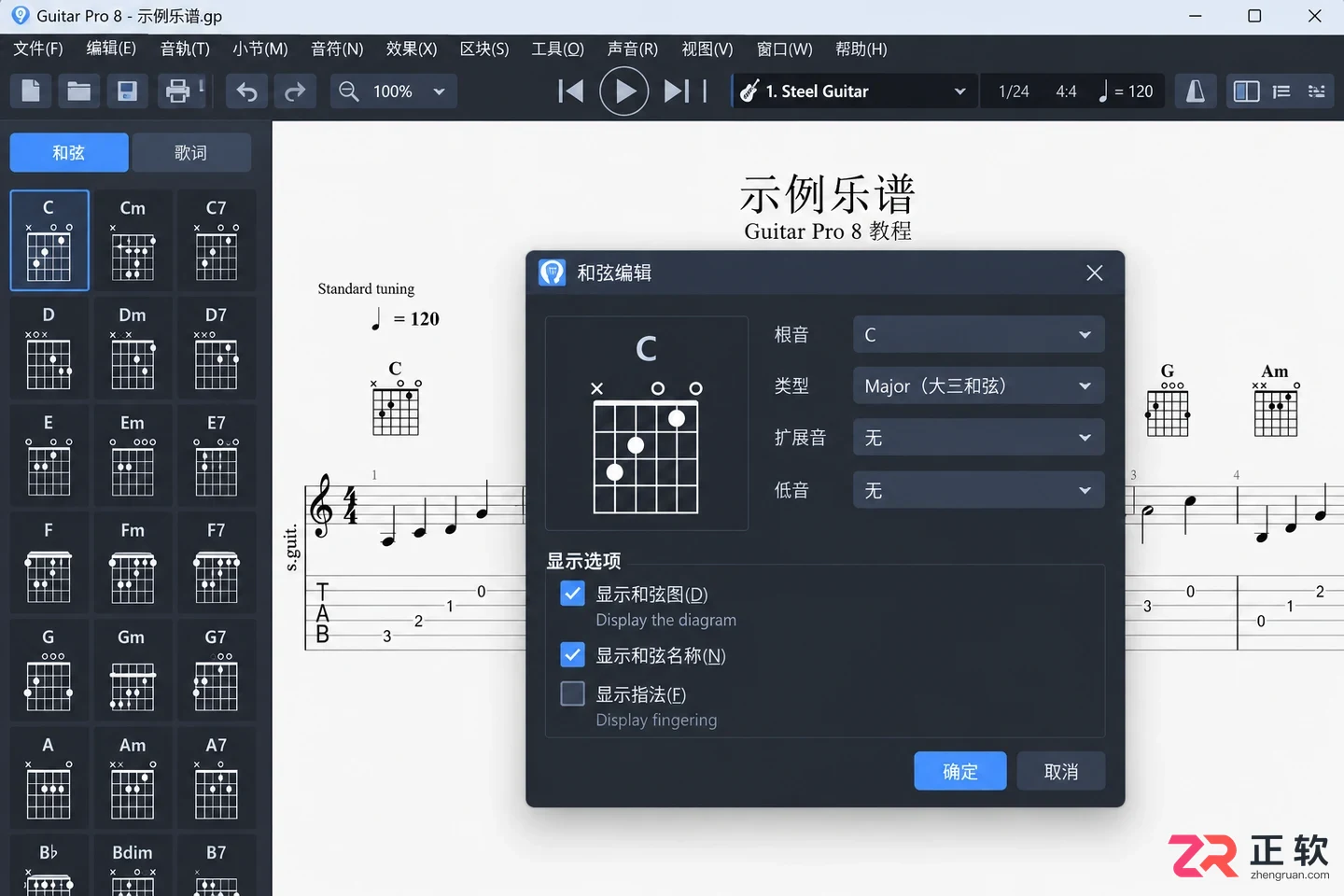Open the zoom 100% dropdown
The height and width of the screenshot is (896, 1344).
[439, 91]
